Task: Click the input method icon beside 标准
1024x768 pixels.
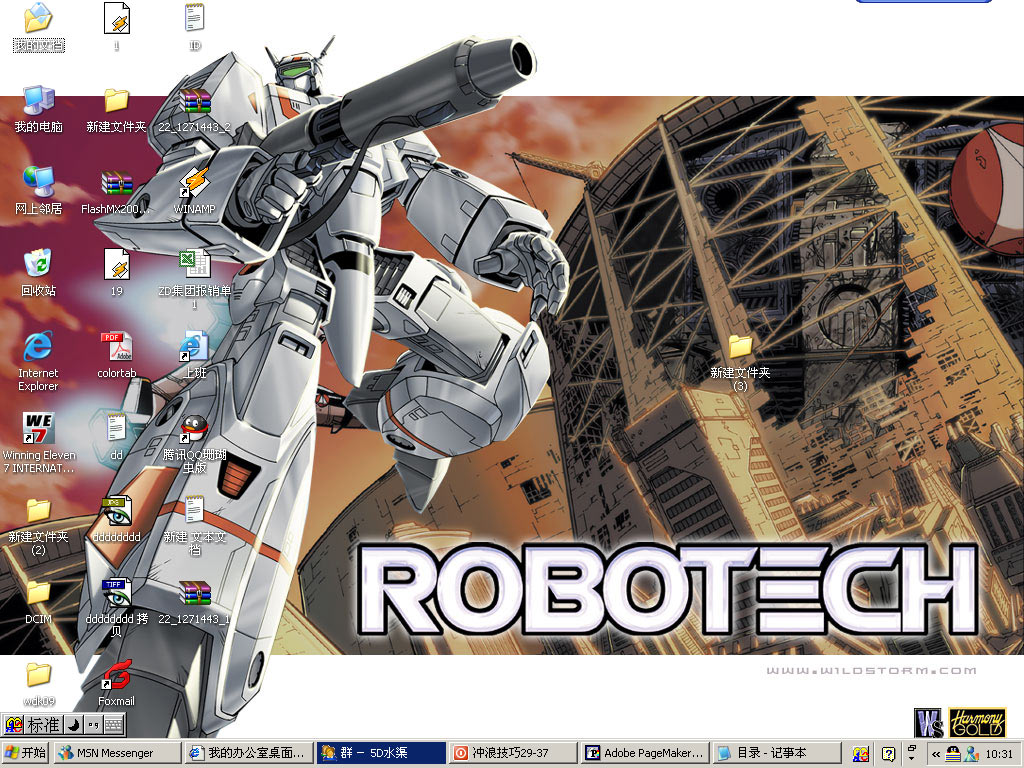Action: (x=14, y=724)
